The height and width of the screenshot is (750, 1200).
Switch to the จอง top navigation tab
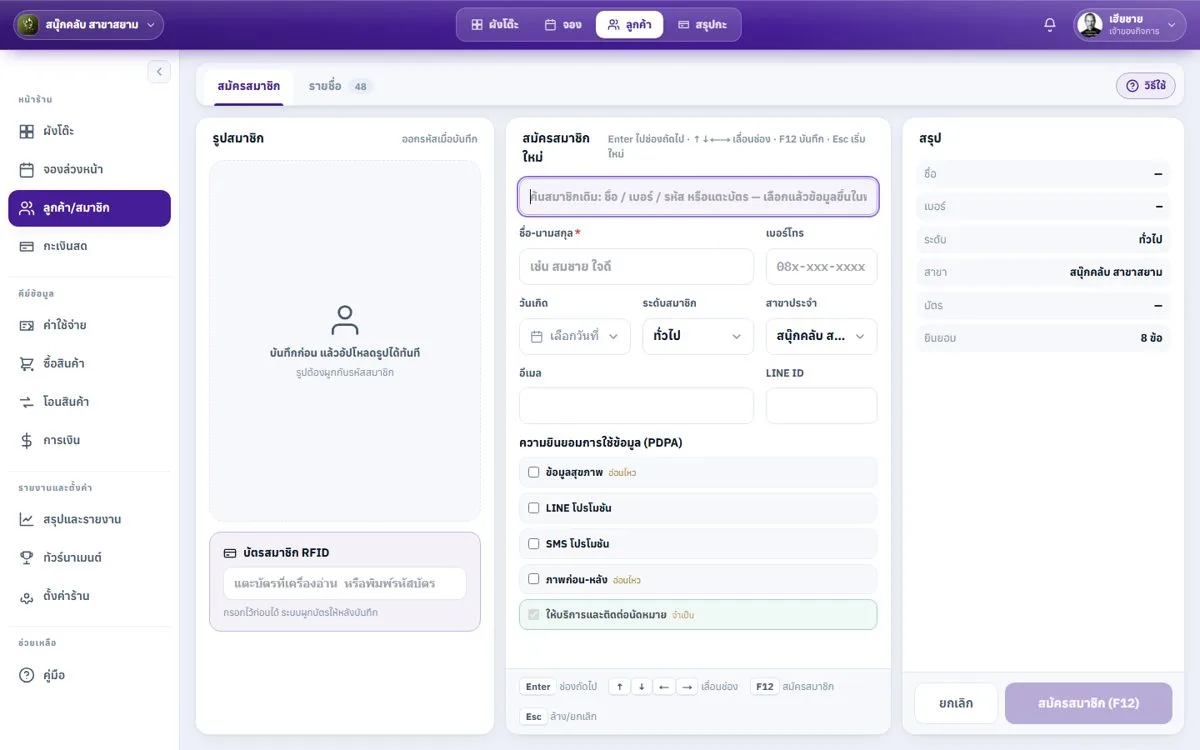[563, 25]
